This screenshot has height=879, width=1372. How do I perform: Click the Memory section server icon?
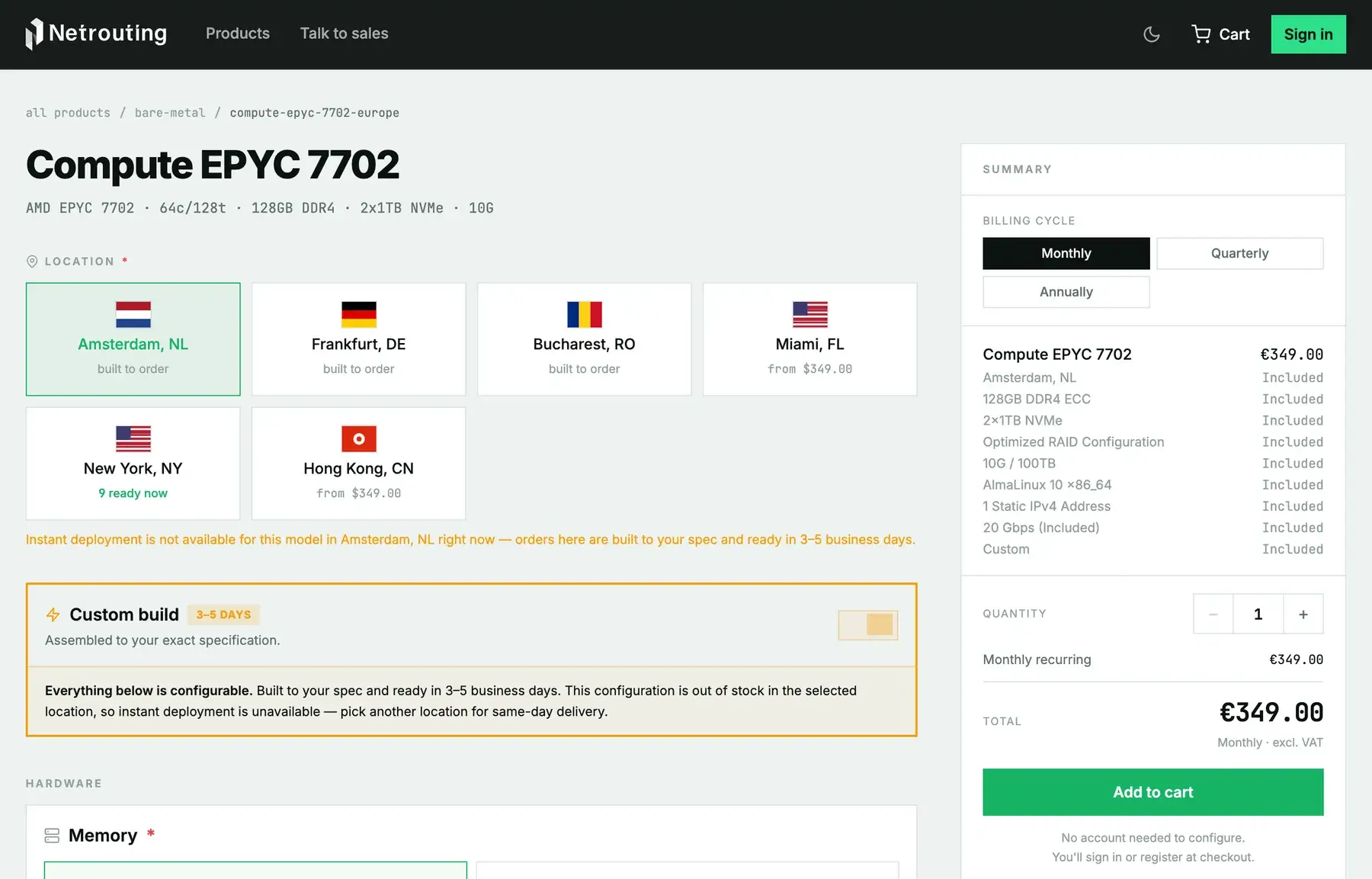[x=52, y=836]
